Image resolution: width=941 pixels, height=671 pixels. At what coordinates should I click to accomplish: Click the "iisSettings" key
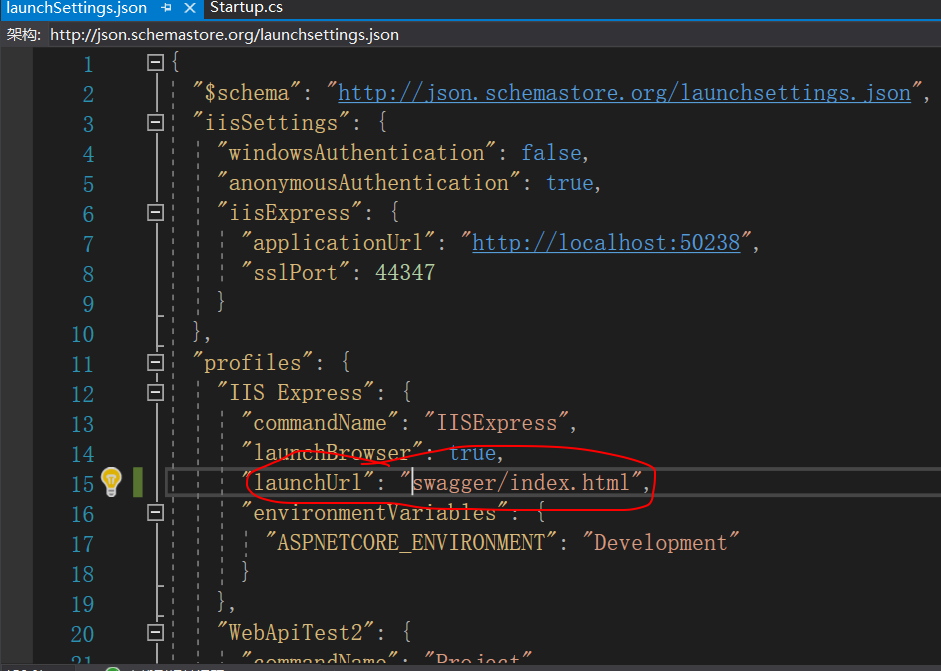[271, 122]
